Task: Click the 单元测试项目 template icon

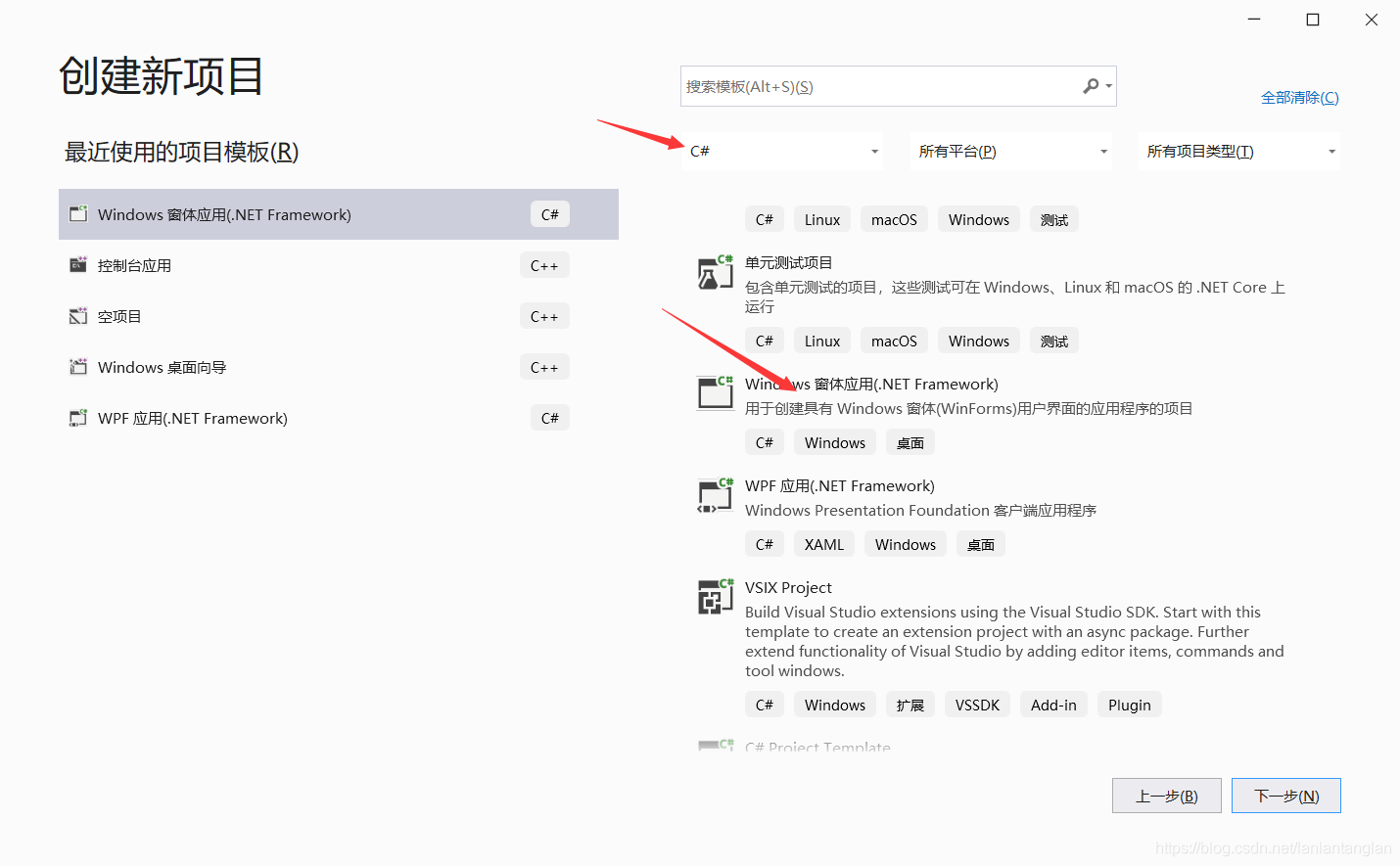Action: tap(715, 273)
